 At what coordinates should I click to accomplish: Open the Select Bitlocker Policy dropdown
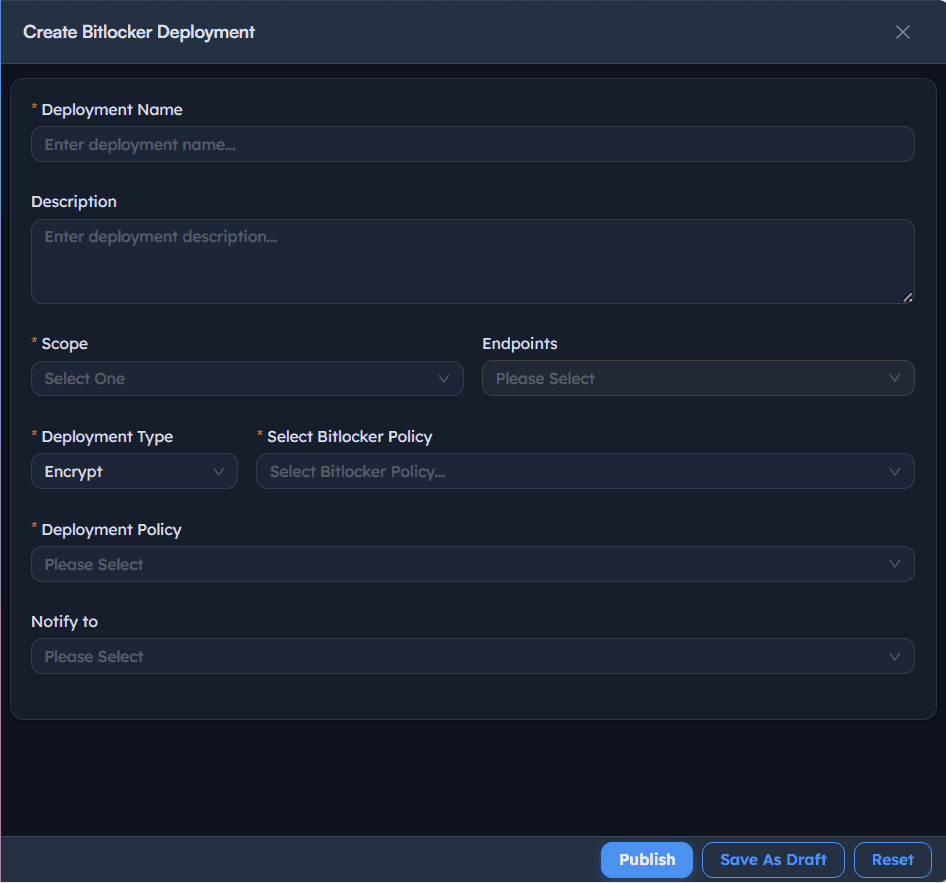(585, 471)
